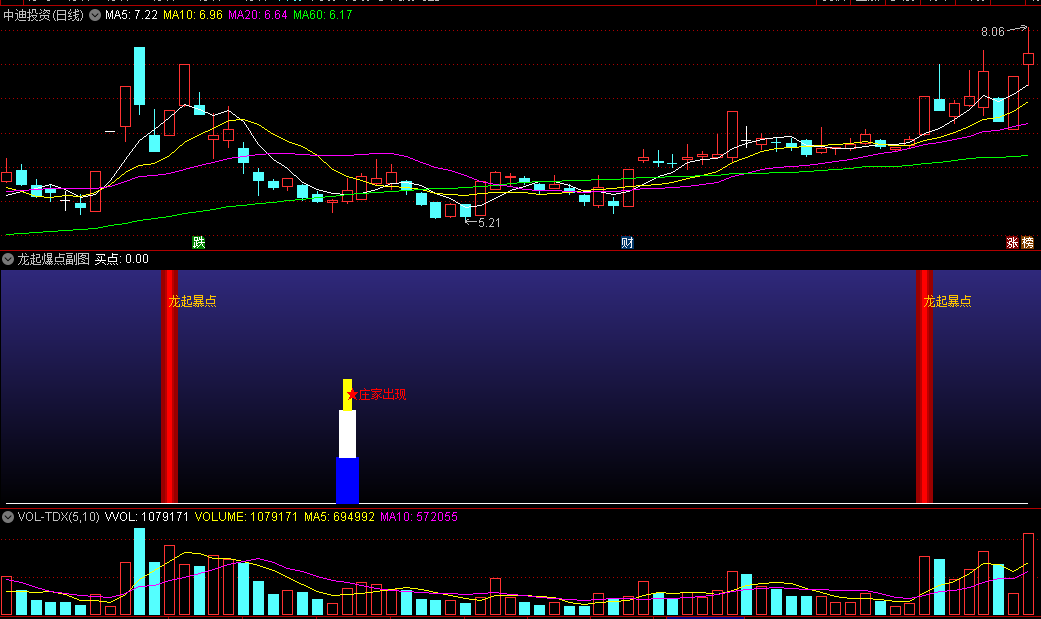
Task: Click the MA60: 6.17 label
Action: tap(323, 15)
